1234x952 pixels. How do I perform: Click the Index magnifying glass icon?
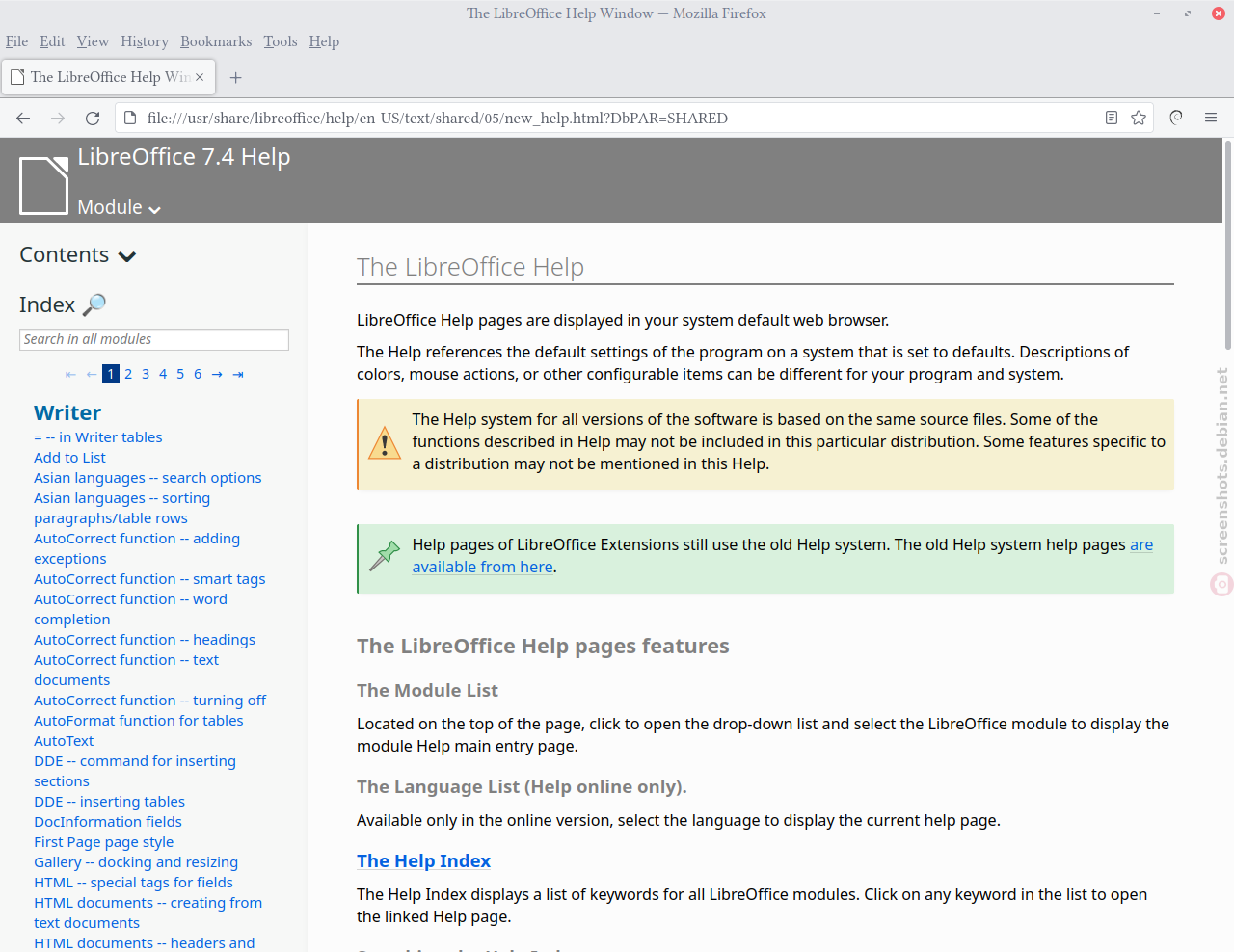pos(94,304)
